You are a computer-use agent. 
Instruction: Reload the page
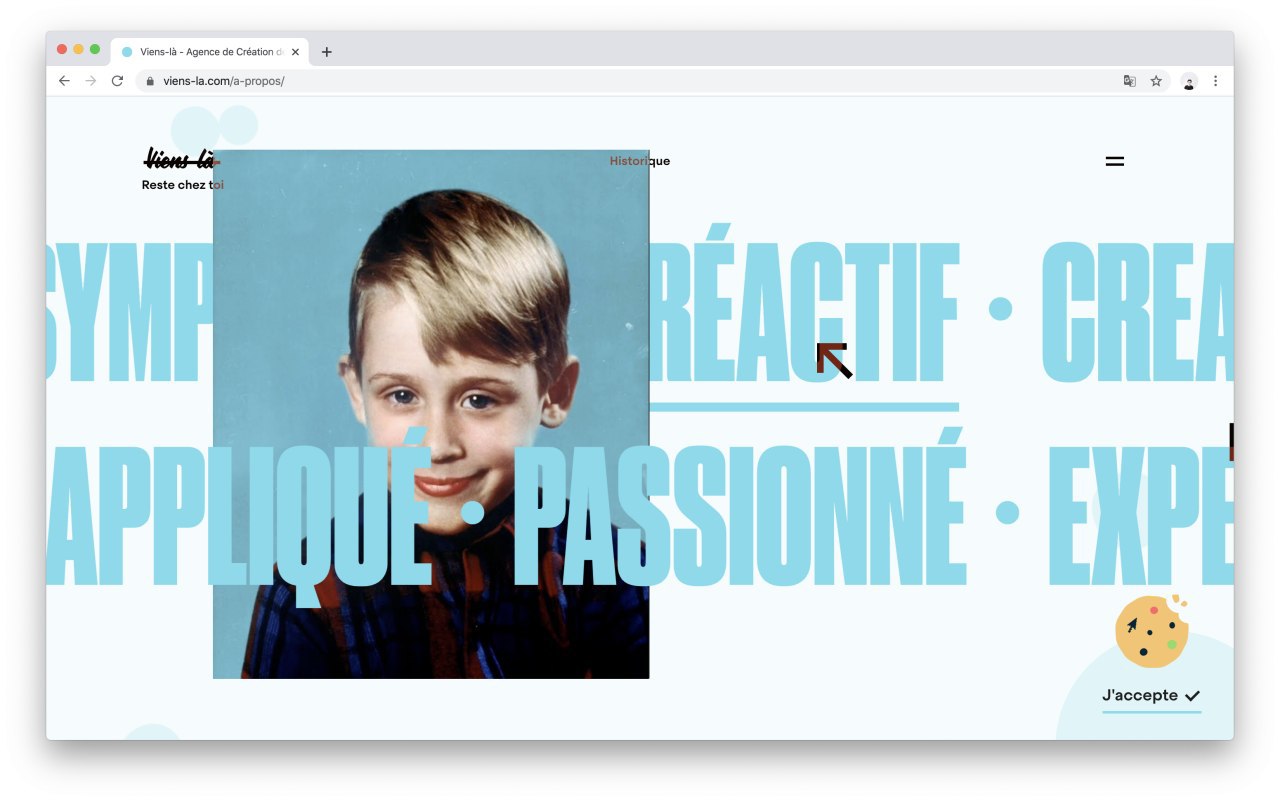pos(117,81)
